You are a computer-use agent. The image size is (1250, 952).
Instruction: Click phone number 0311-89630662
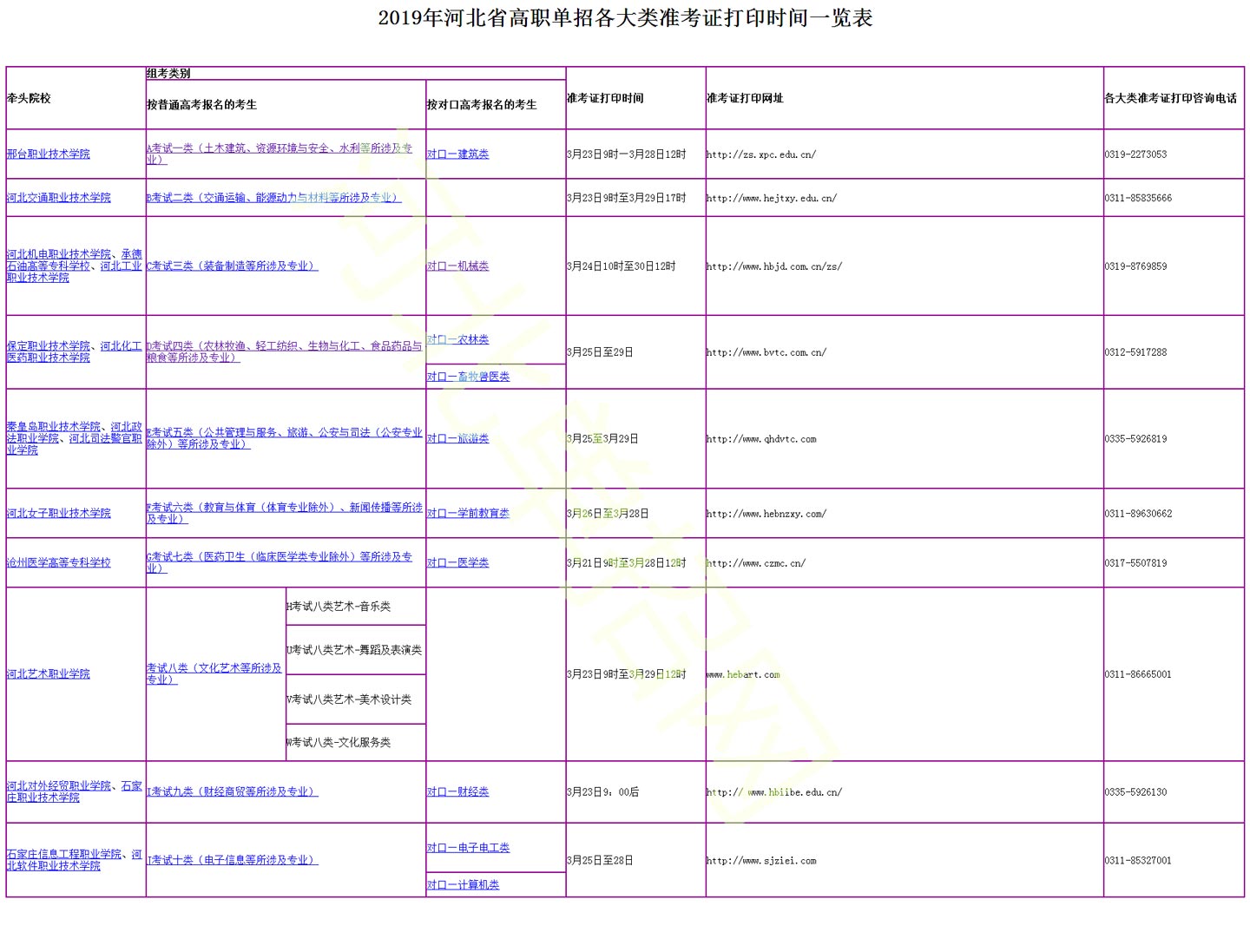[1139, 514]
